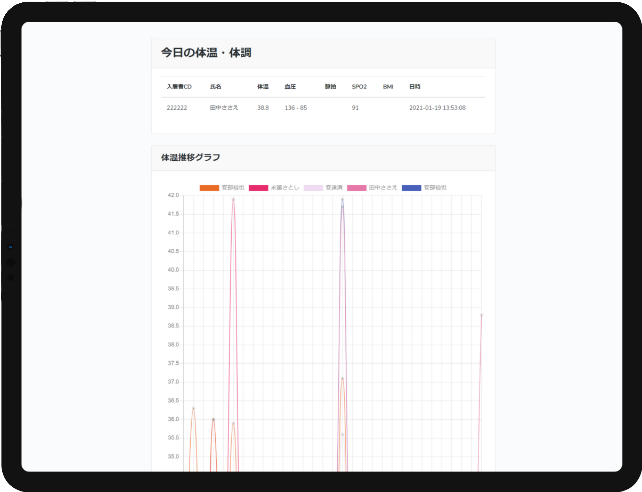The image size is (642, 492).
Task: Select resident code 222222 cell
Action: (x=178, y=107)
